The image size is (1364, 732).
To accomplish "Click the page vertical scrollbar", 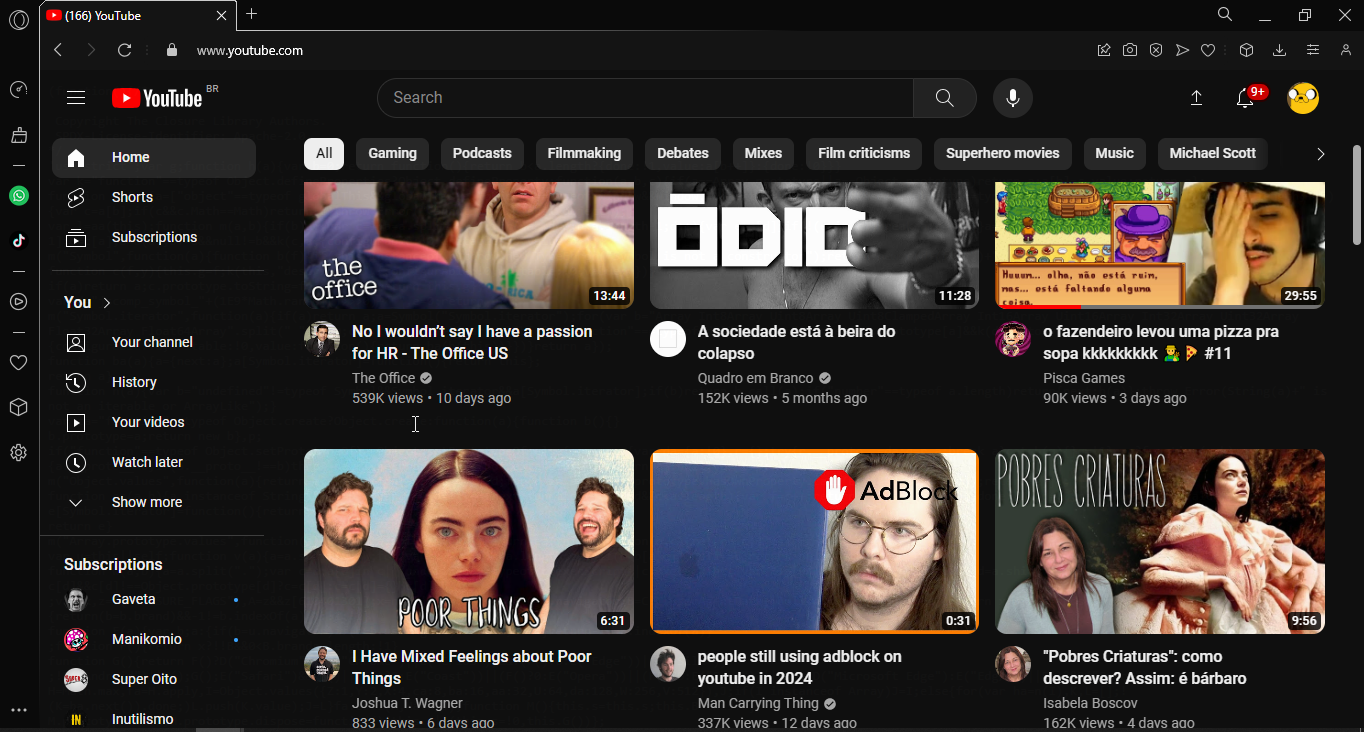I will point(1356,195).
